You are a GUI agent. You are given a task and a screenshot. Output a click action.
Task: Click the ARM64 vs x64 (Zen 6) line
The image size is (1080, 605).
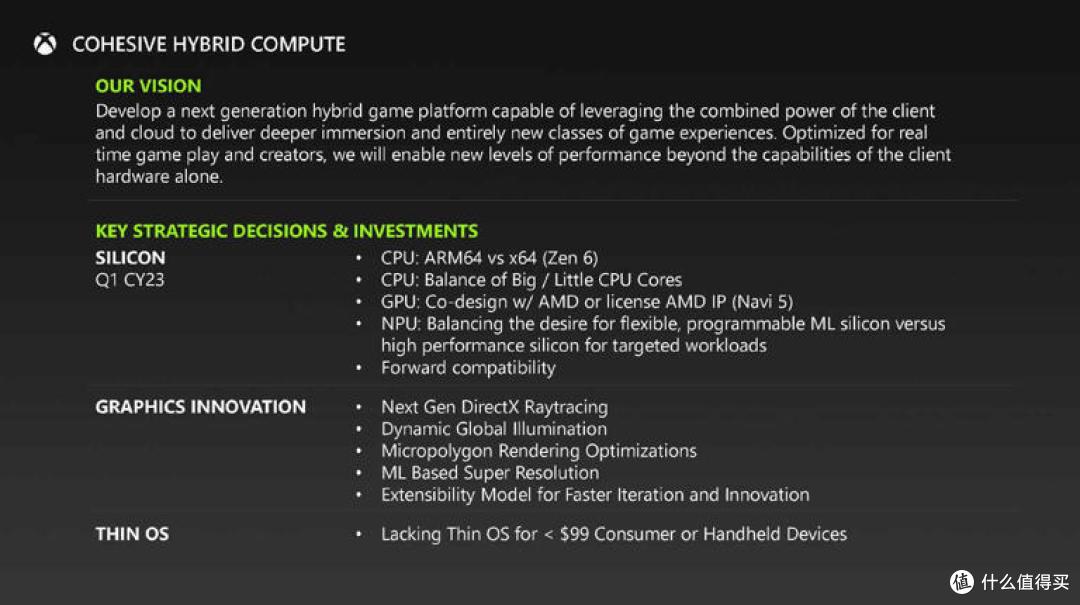(x=489, y=258)
